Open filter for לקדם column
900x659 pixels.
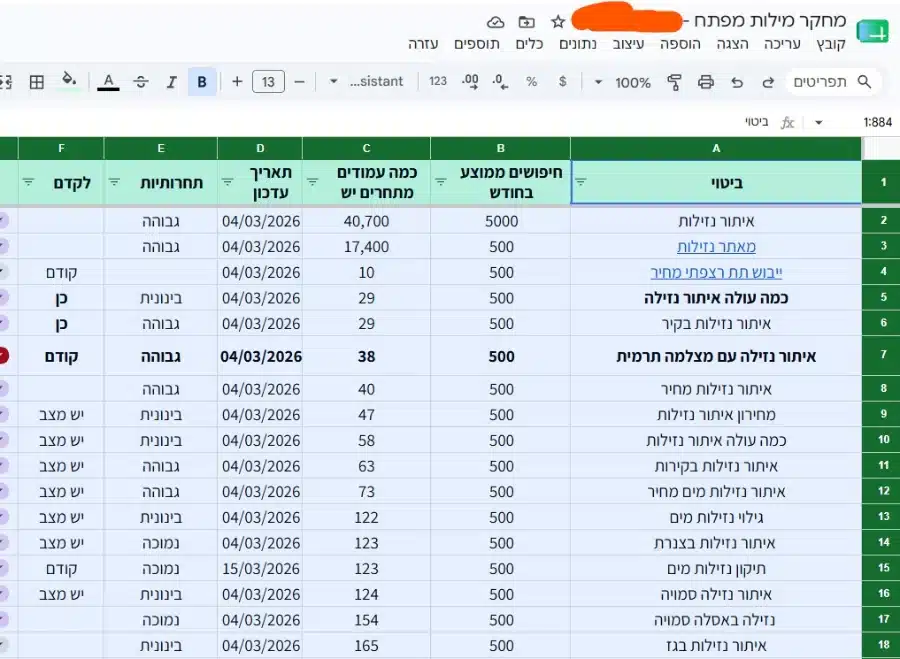coord(28,183)
